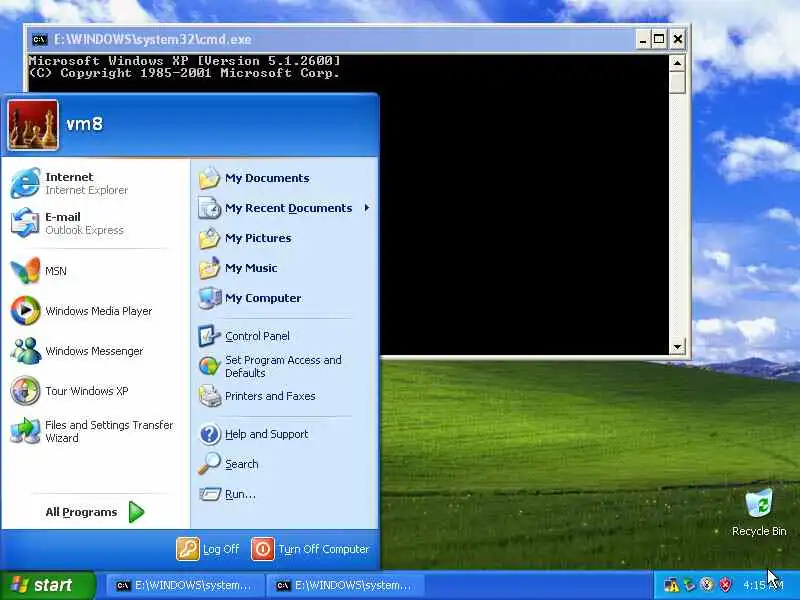Open the cmd.exe title bar system icon
The height and width of the screenshot is (600, 800).
tap(39, 39)
